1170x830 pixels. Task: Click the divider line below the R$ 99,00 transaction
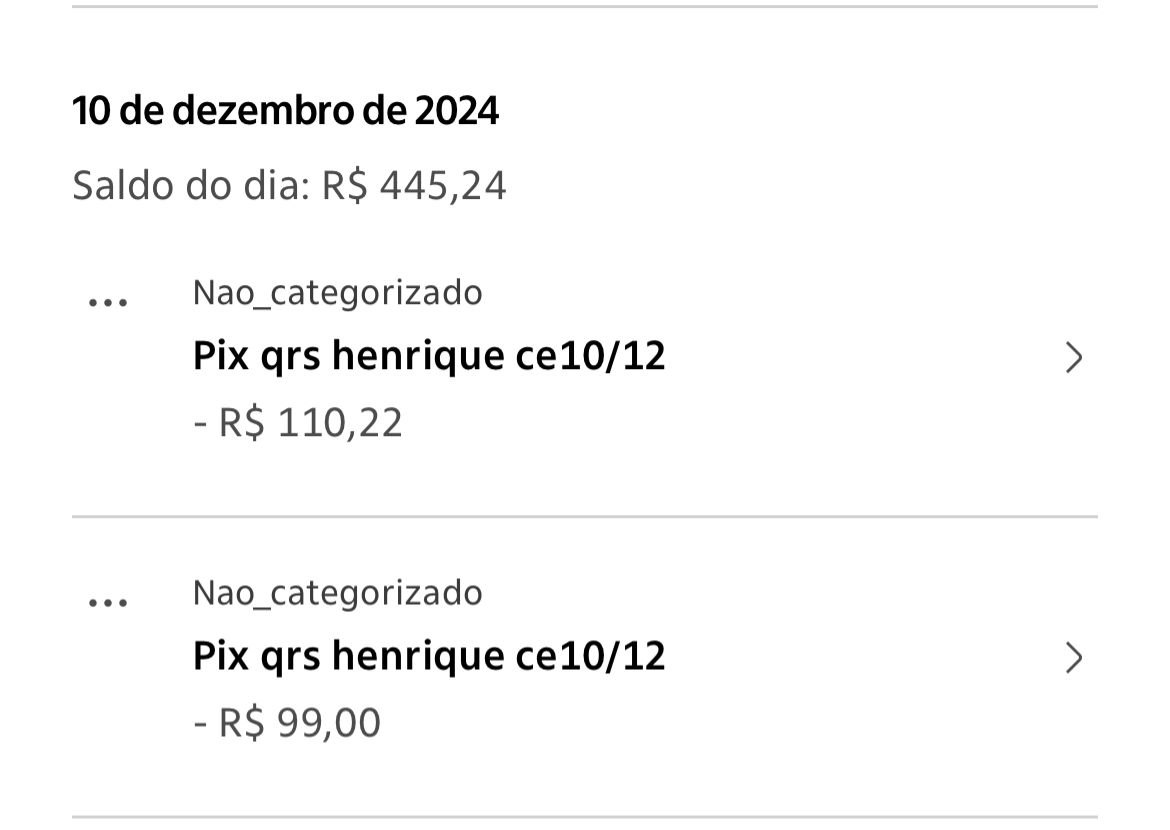(x=584, y=817)
